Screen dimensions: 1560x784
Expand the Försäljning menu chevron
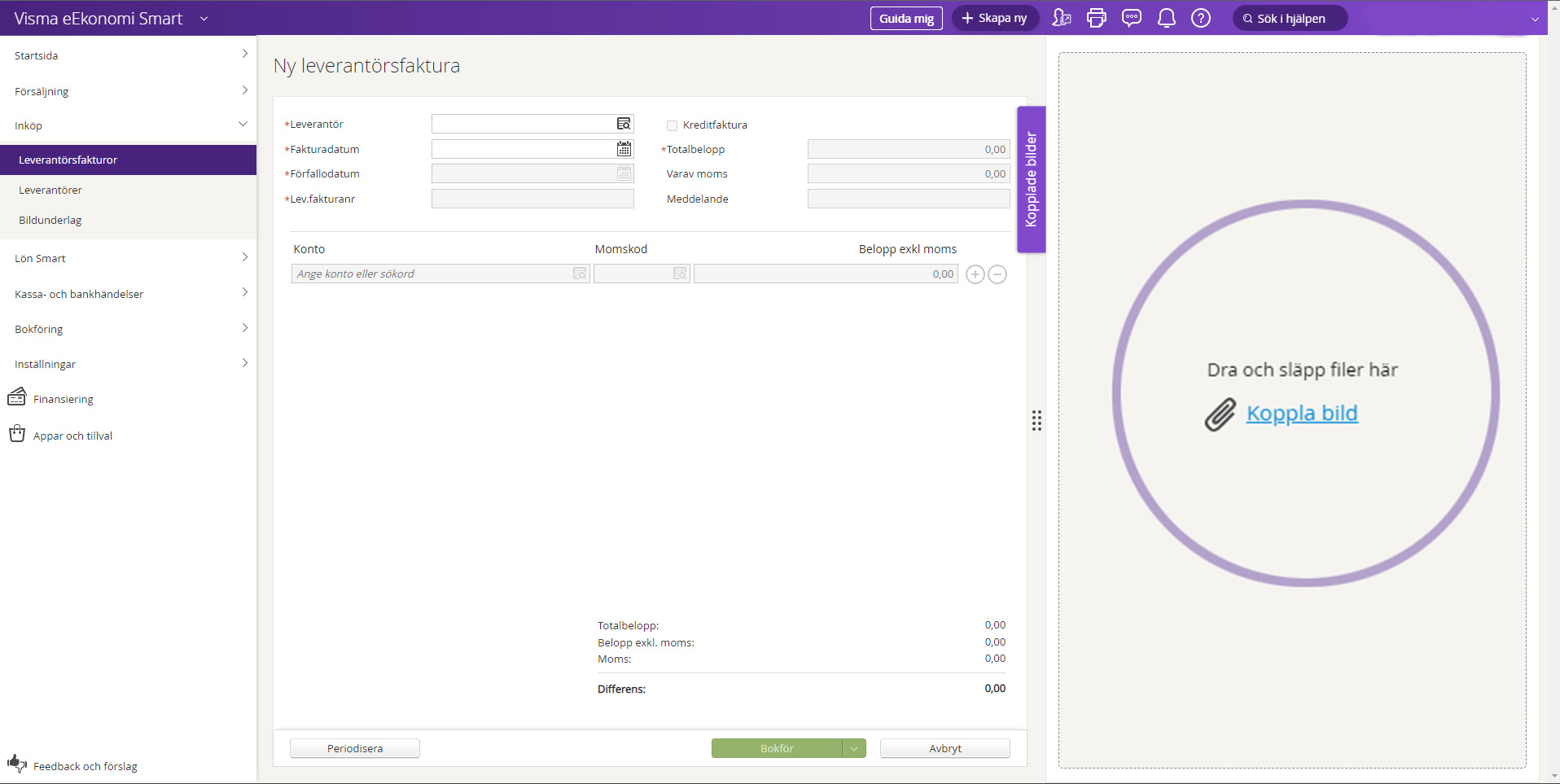click(x=244, y=90)
